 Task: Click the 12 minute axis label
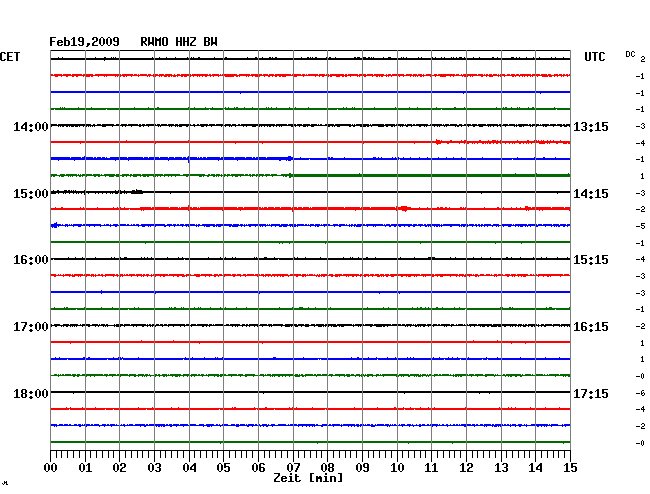(466, 467)
